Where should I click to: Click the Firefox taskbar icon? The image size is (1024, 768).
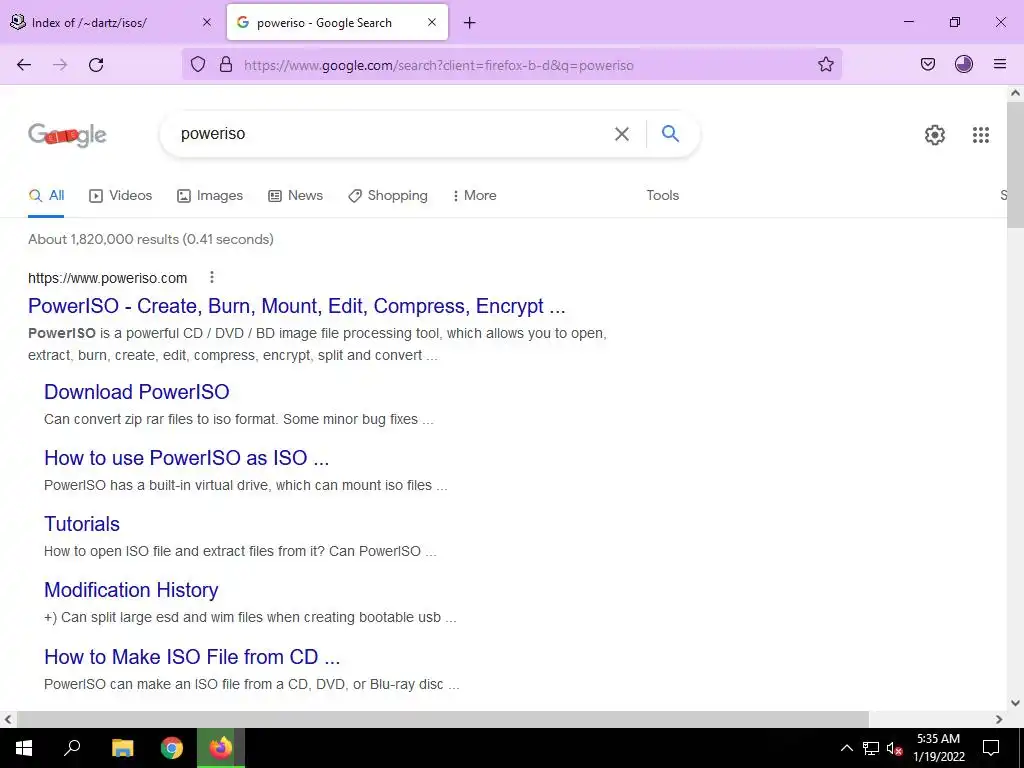[221, 748]
